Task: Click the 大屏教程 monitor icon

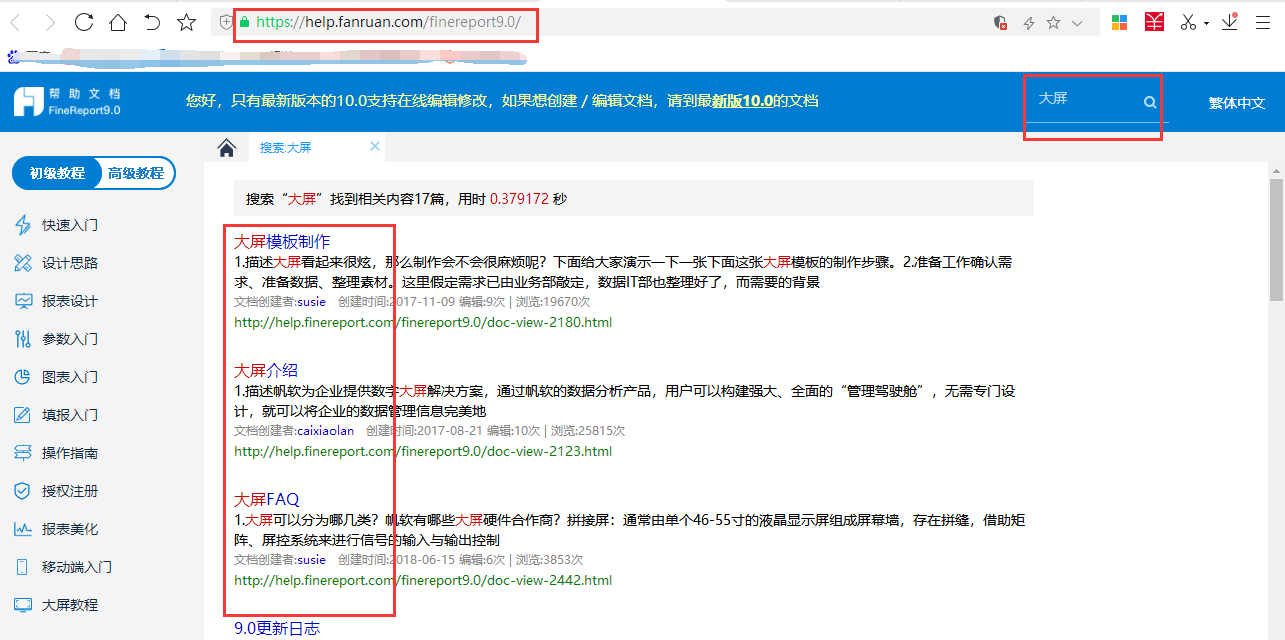Action: [23, 605]
